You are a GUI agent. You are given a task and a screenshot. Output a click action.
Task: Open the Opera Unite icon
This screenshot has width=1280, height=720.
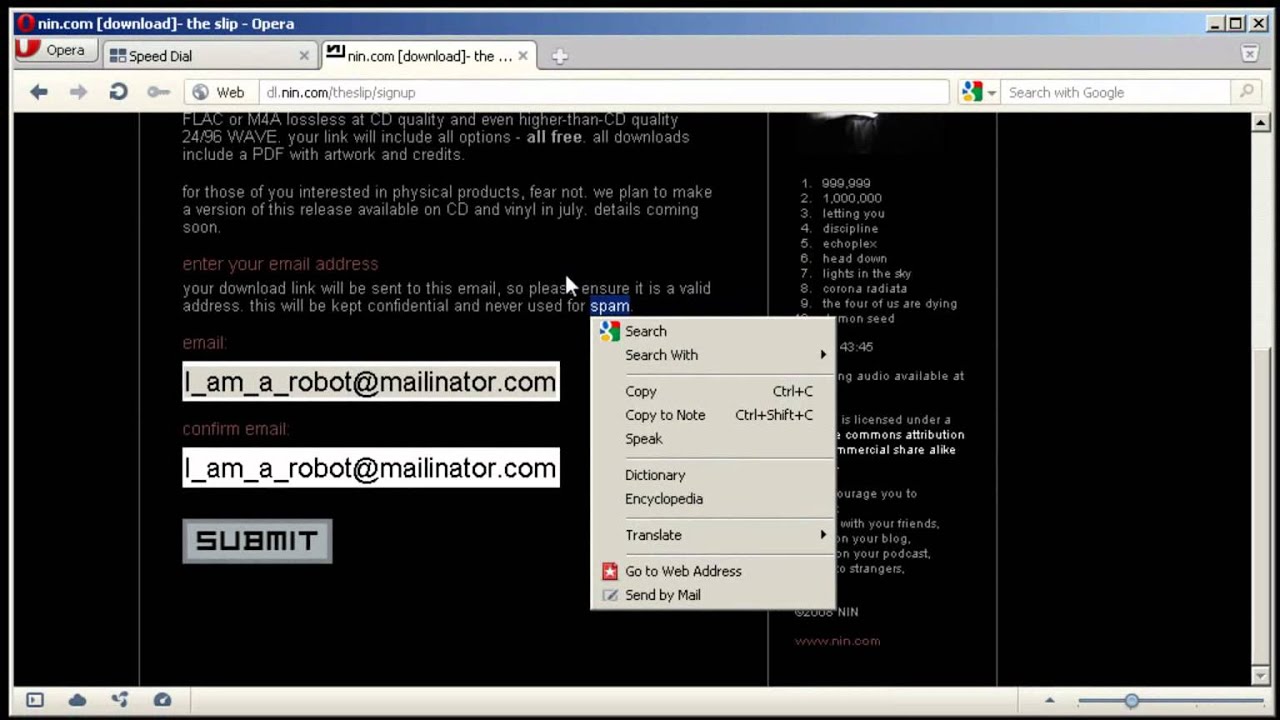[120, 700]
